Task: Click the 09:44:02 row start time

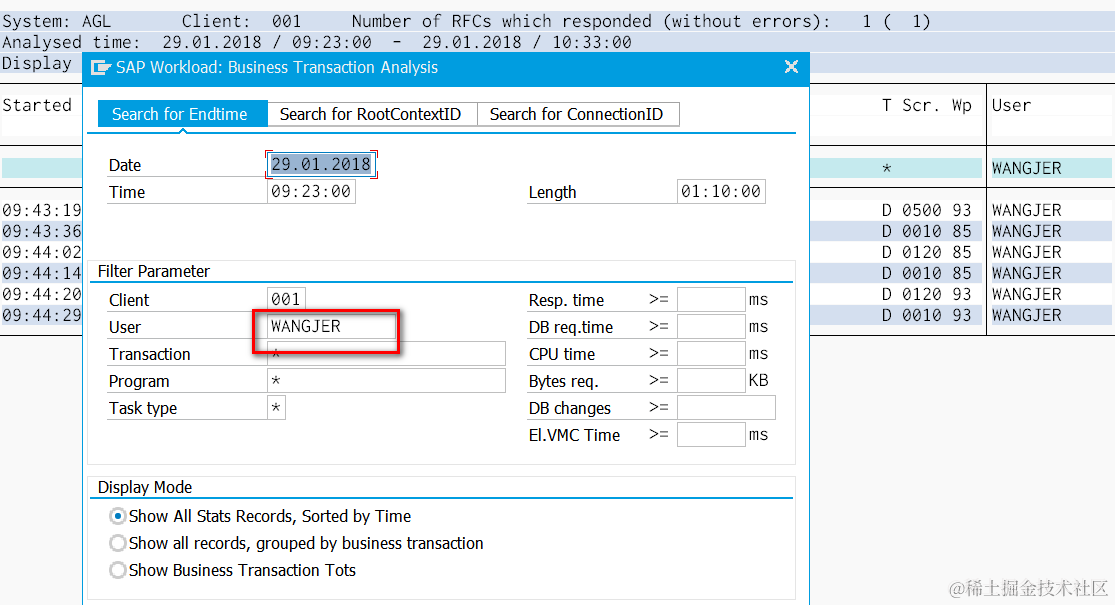Action: click(41, 252)
